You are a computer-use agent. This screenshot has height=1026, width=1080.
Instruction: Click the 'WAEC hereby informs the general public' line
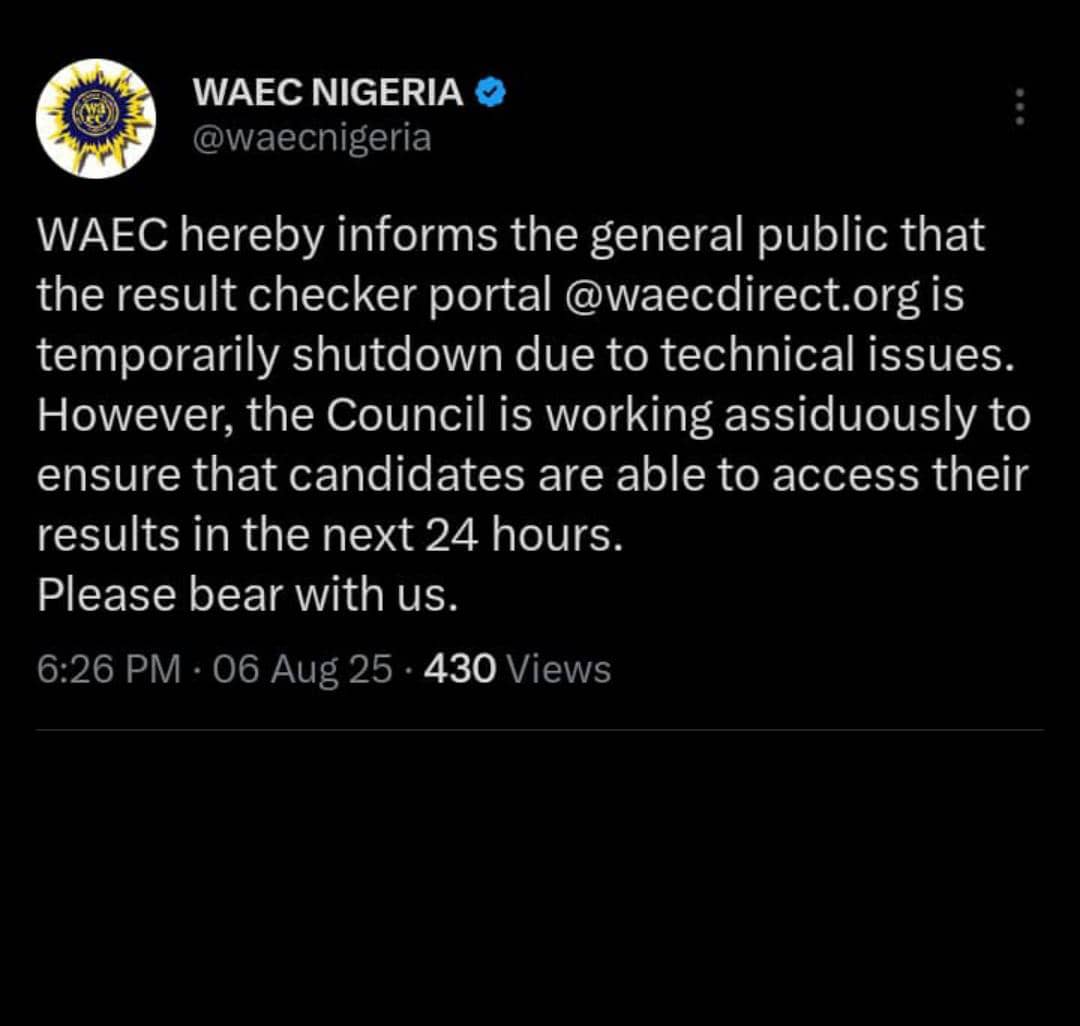click(x=511, y=235)
